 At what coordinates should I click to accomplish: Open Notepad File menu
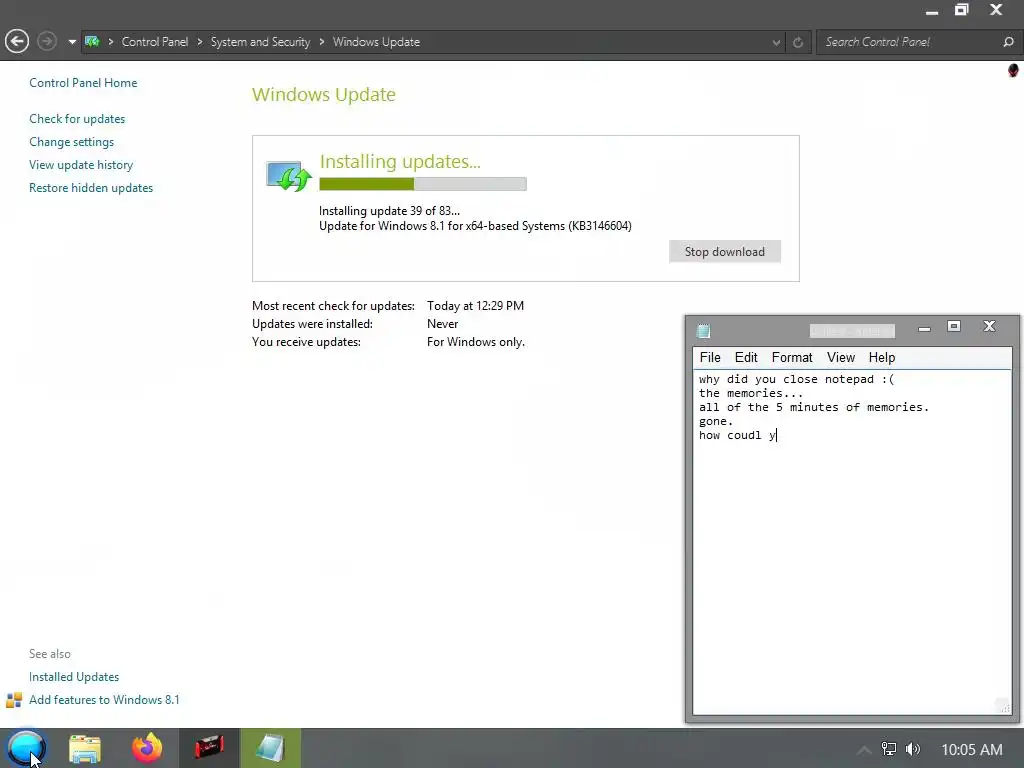(x=710, y=357)
